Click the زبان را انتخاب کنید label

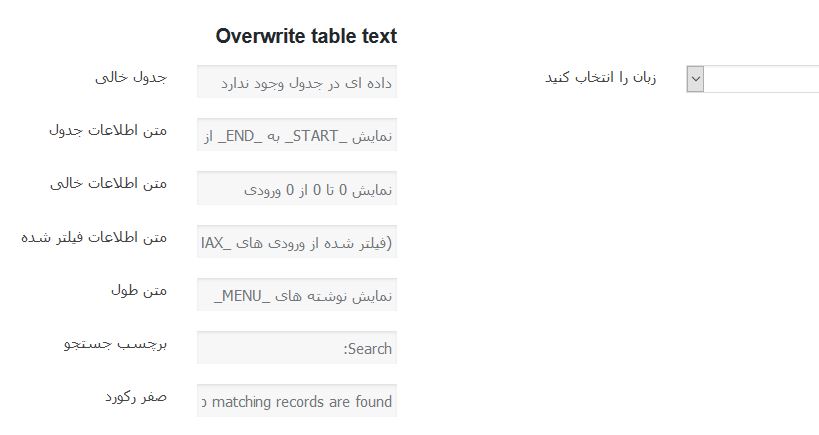pos(601,77)
